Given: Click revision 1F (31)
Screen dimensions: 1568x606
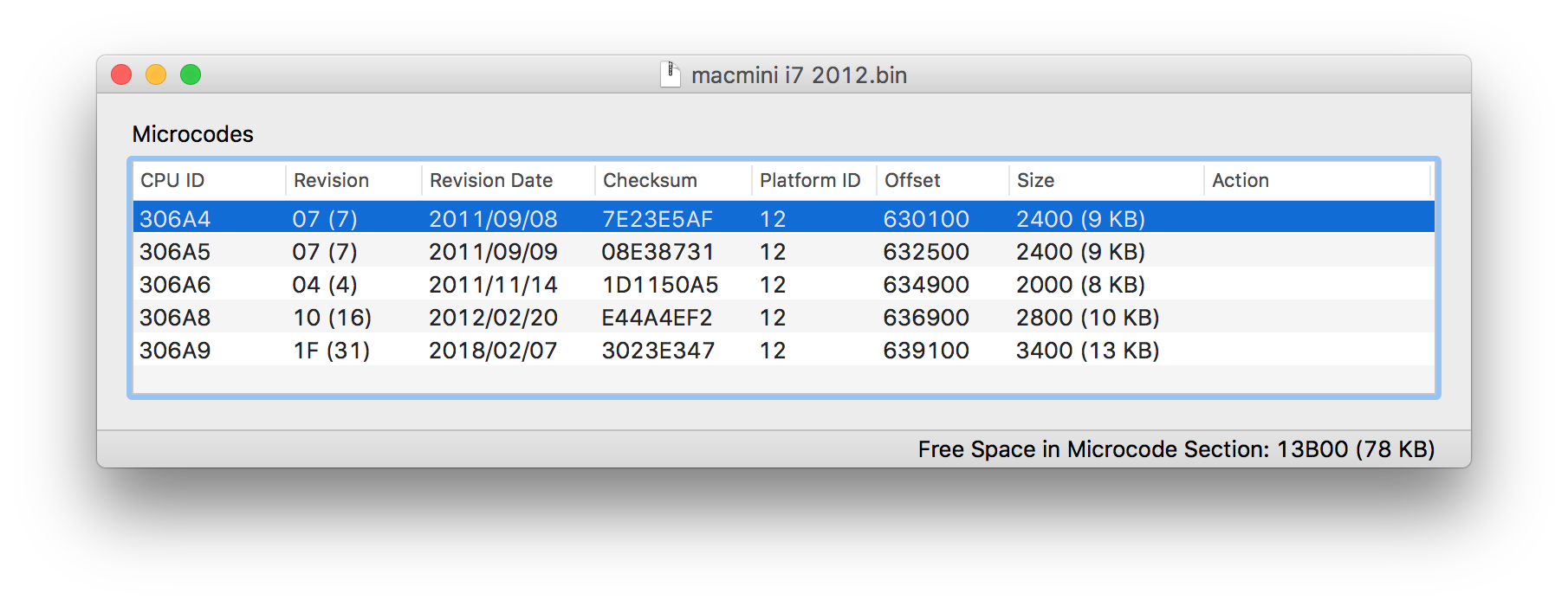Looking at the screenshot, I should click(x=332, y=351).
